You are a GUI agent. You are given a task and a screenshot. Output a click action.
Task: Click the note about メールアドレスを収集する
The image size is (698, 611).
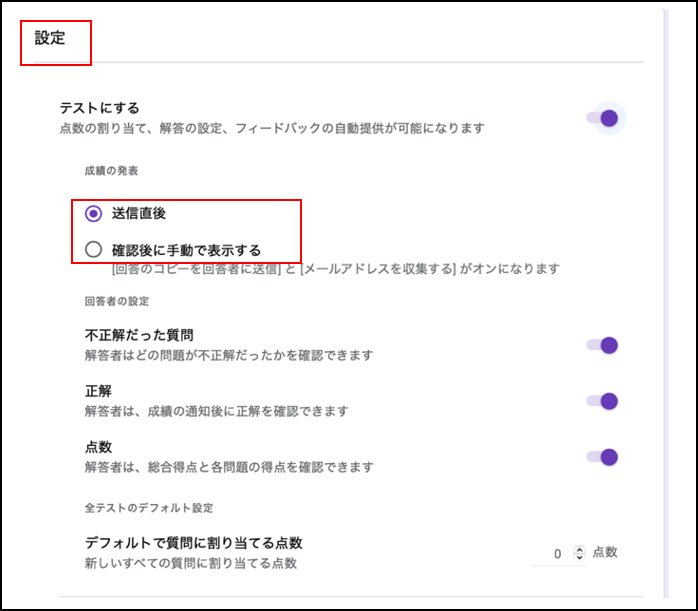(336, 269)
